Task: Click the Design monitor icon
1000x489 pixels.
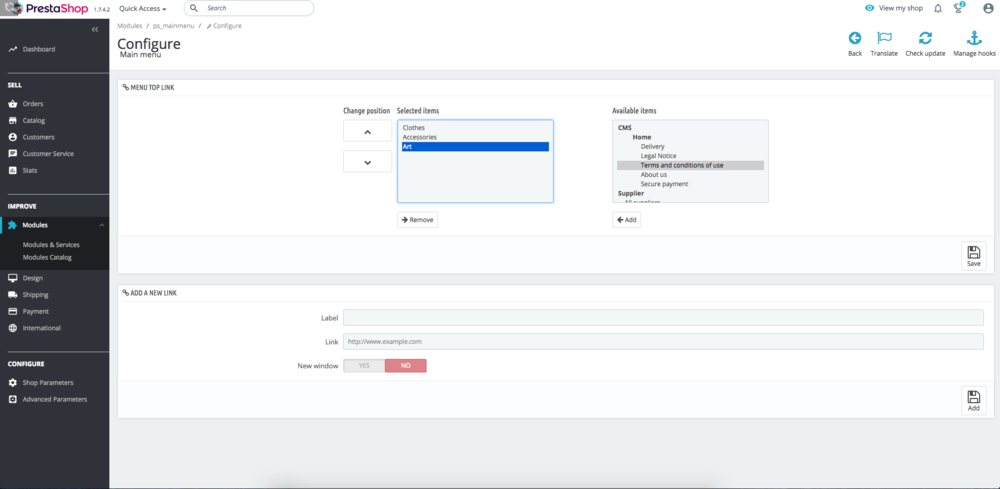Action: pos(13,278)
